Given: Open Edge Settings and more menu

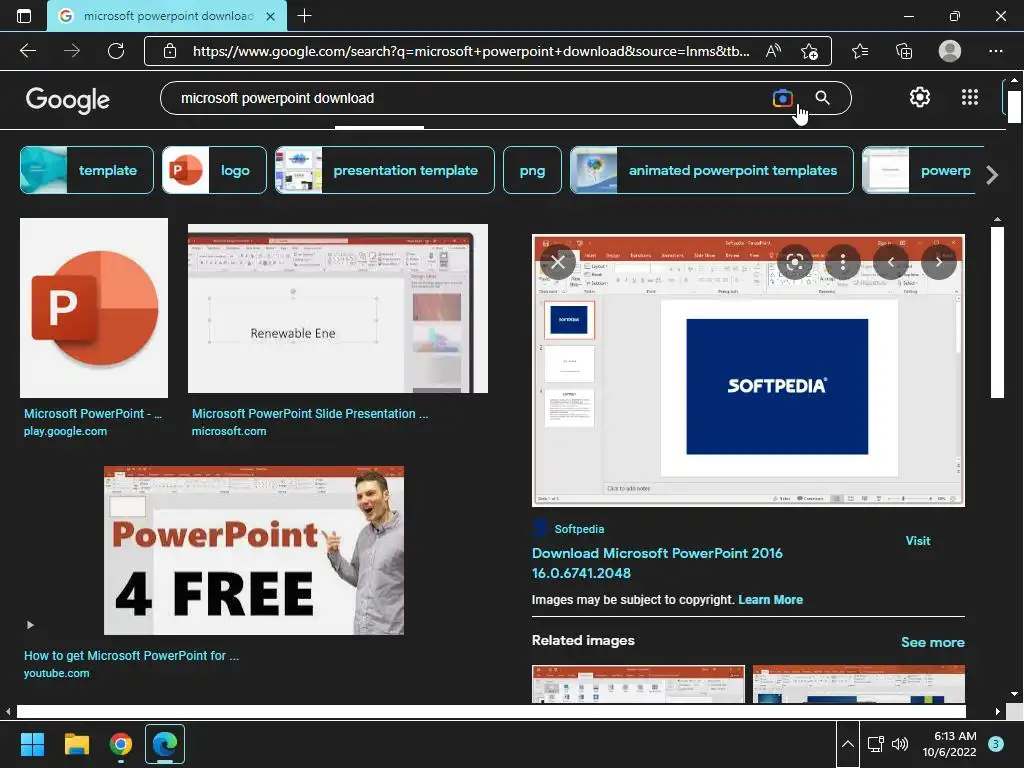Looking at the screenshot, I should tap(995, 51).
